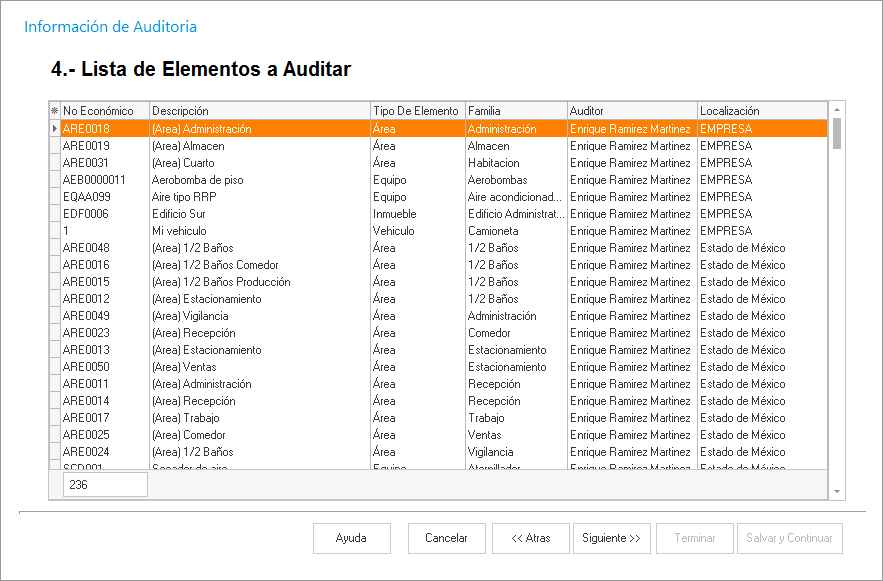Advance using the Siguiente button
Viewport: 883px width, 581px height.
pos(613,538)
